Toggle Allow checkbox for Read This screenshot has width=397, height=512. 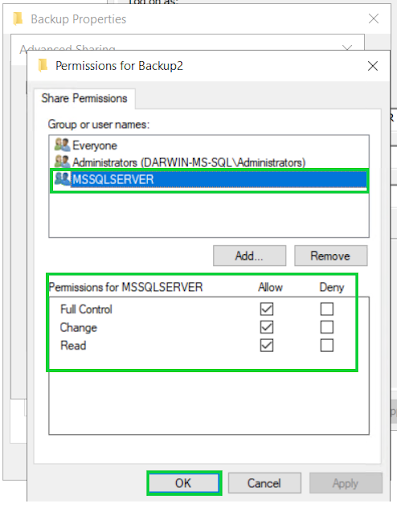coord(267,345)
